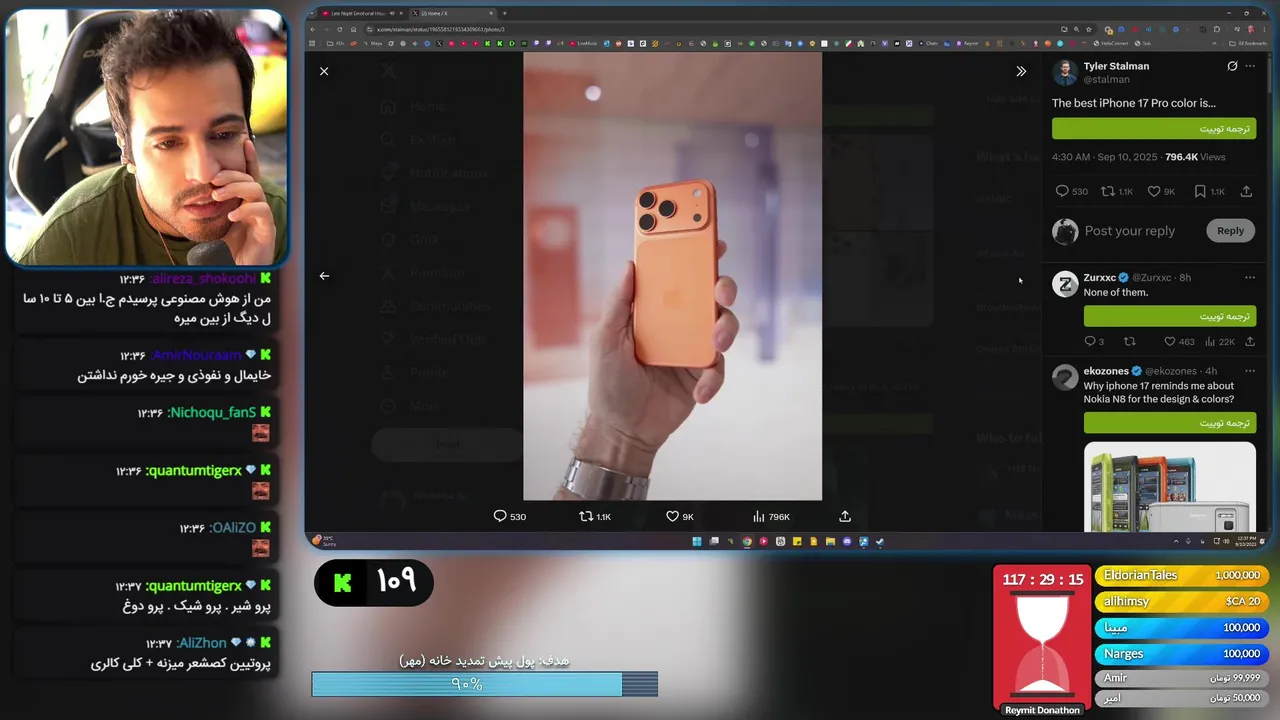The height and width of the screenshot is (720, 1280).
Task: Open Nokia N8 image in ekozones reply
Action: pos(1170,487)
